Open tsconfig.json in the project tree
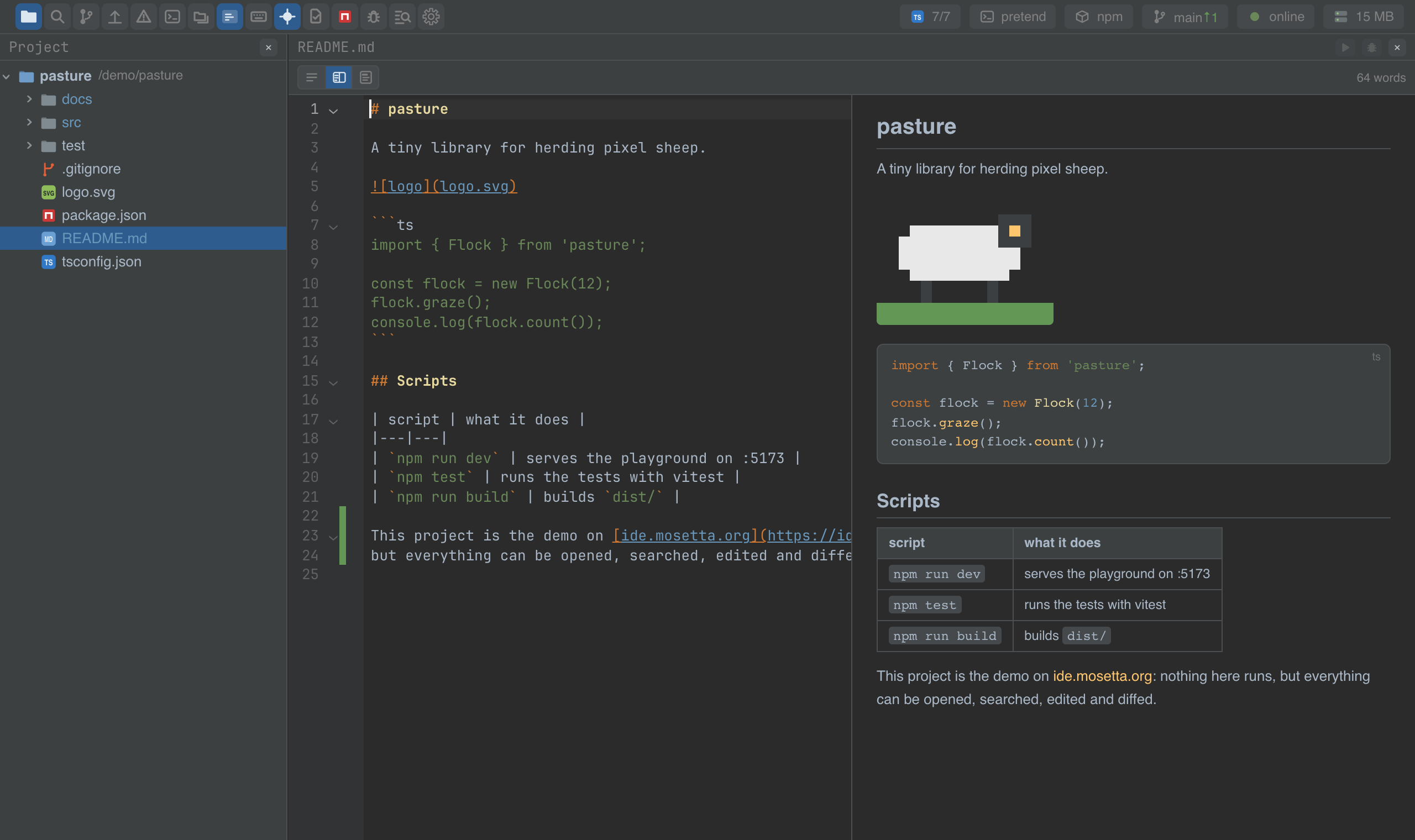 click(143, 261)
